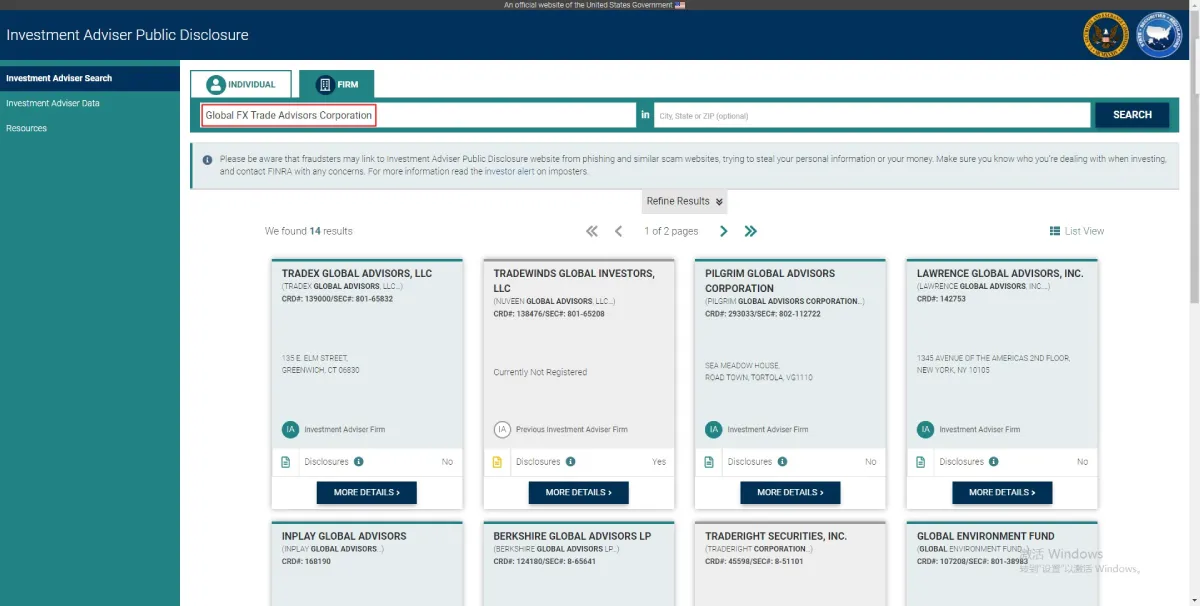Go to next page of results

(724, 231)
